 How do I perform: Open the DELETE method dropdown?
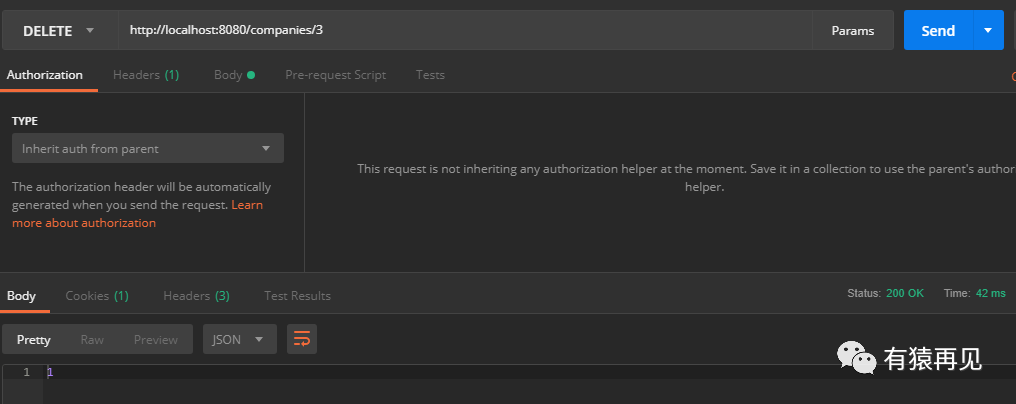tap(58, 31)
